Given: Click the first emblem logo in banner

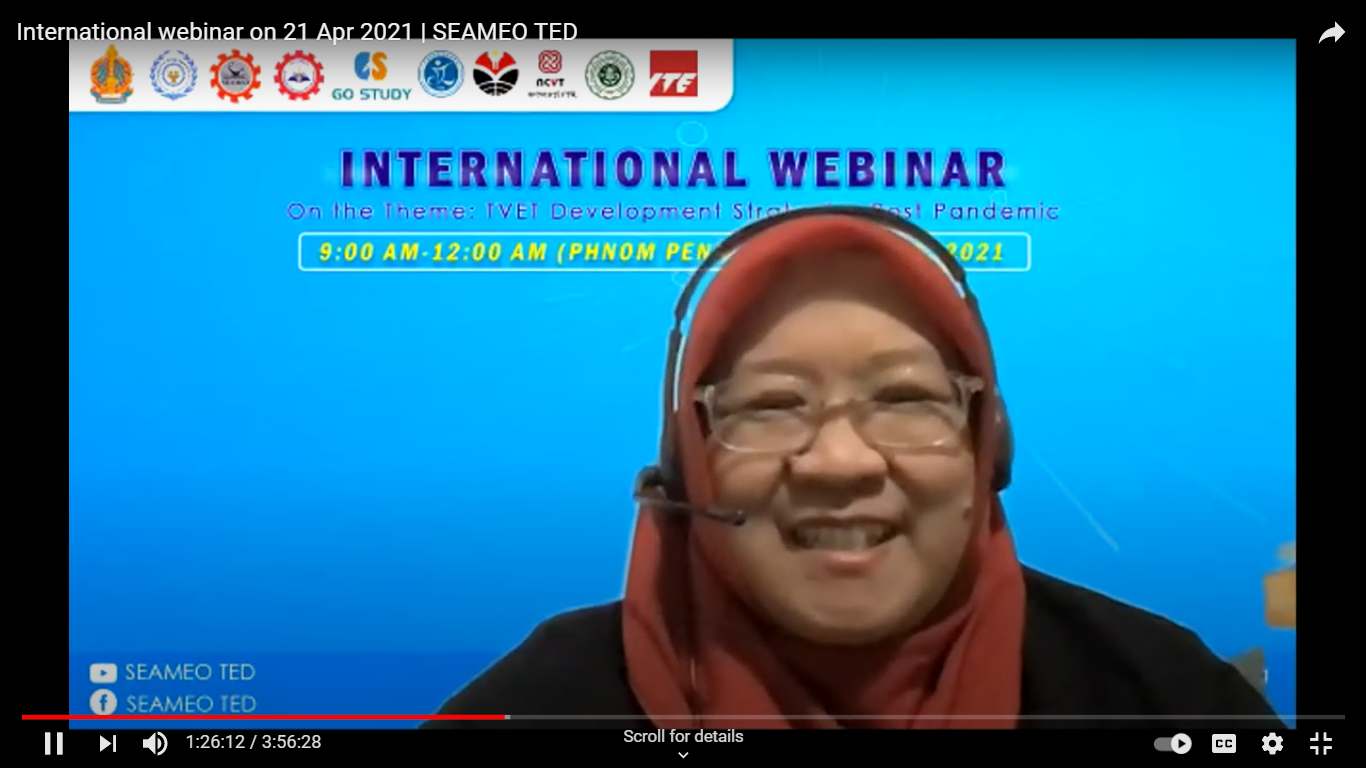Looking at the screenshot, I should point(111,75).
